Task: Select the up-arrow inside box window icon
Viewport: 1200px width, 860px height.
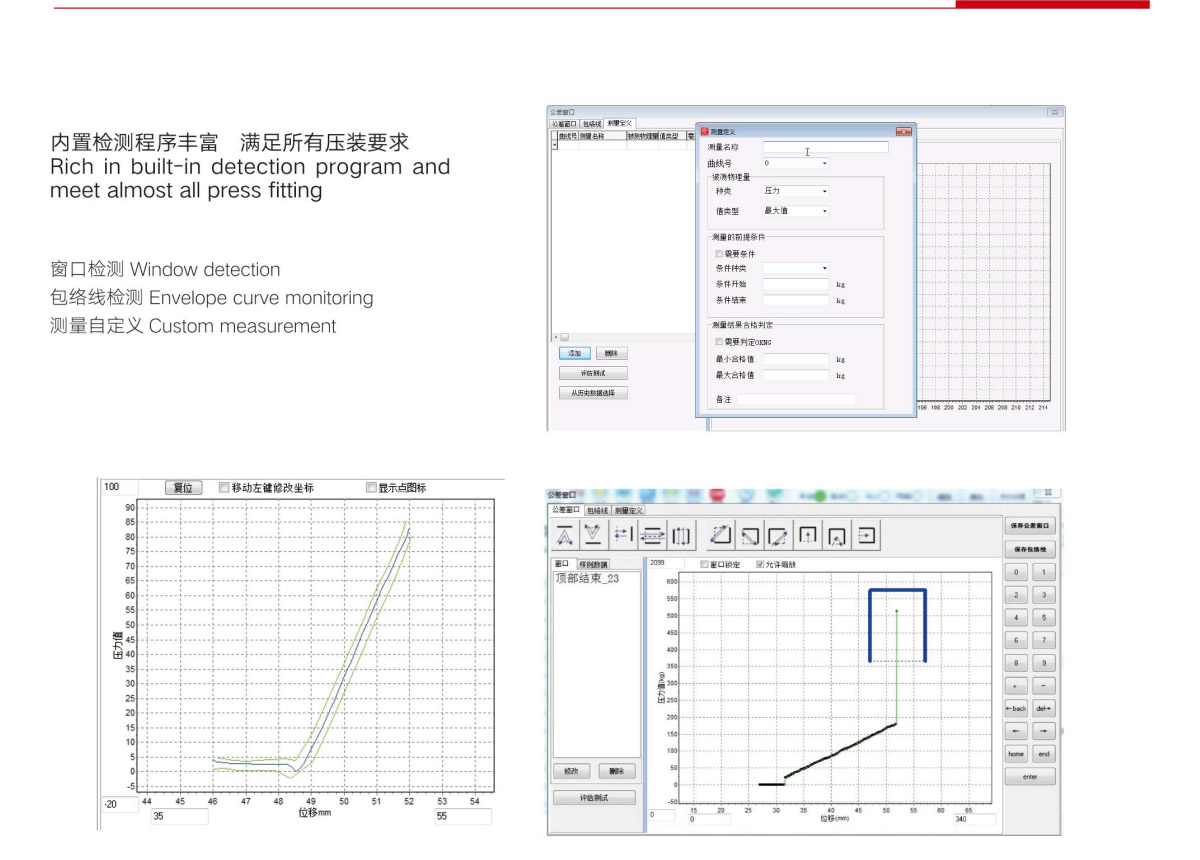Action: pyautogui.click(x=808, y=536)
